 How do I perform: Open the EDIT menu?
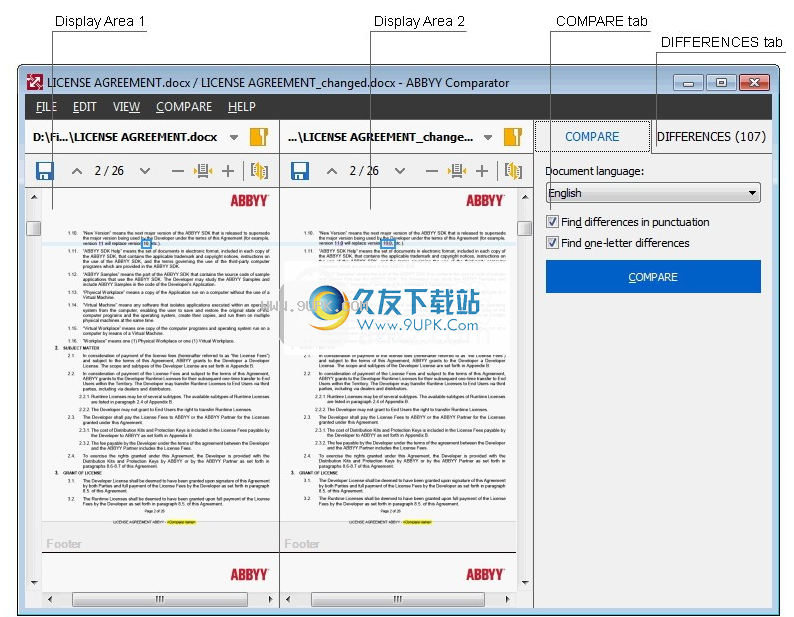[85, 107]
